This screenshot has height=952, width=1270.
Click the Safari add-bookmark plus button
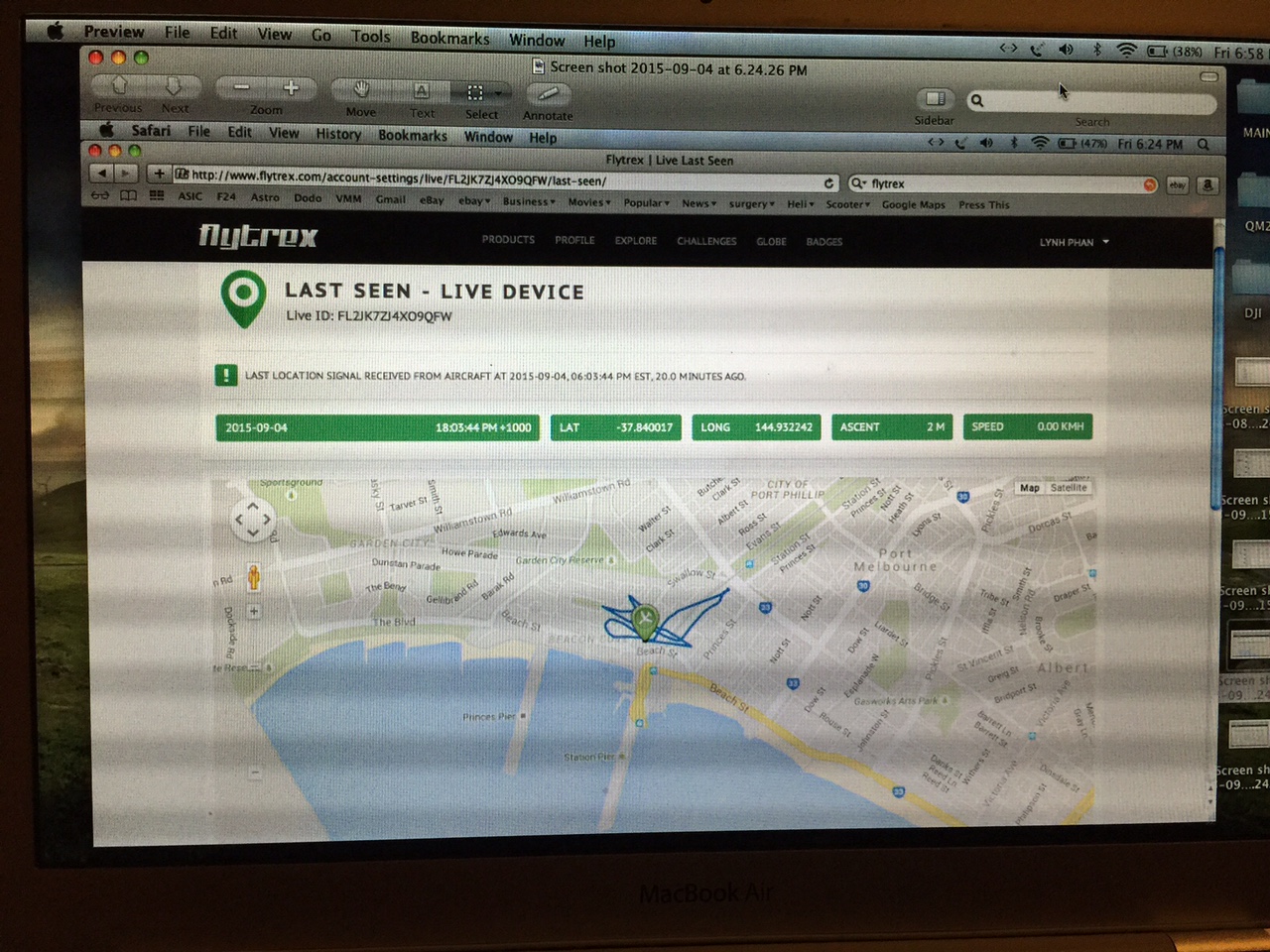click(x=159, y=174)
